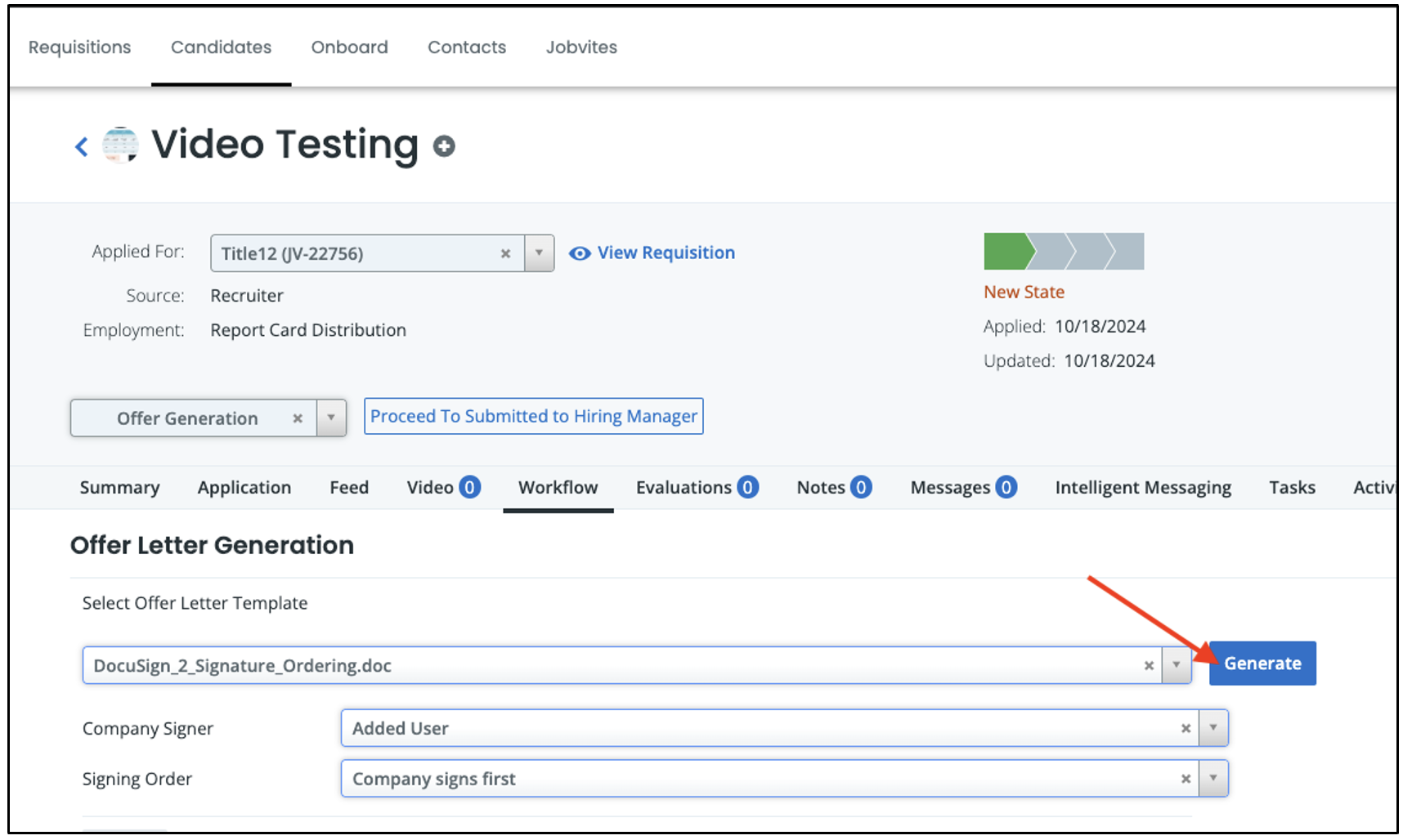Expand the Signing Order dropdown arrow
The image size is (1403, 840).
pos(1213,779)
